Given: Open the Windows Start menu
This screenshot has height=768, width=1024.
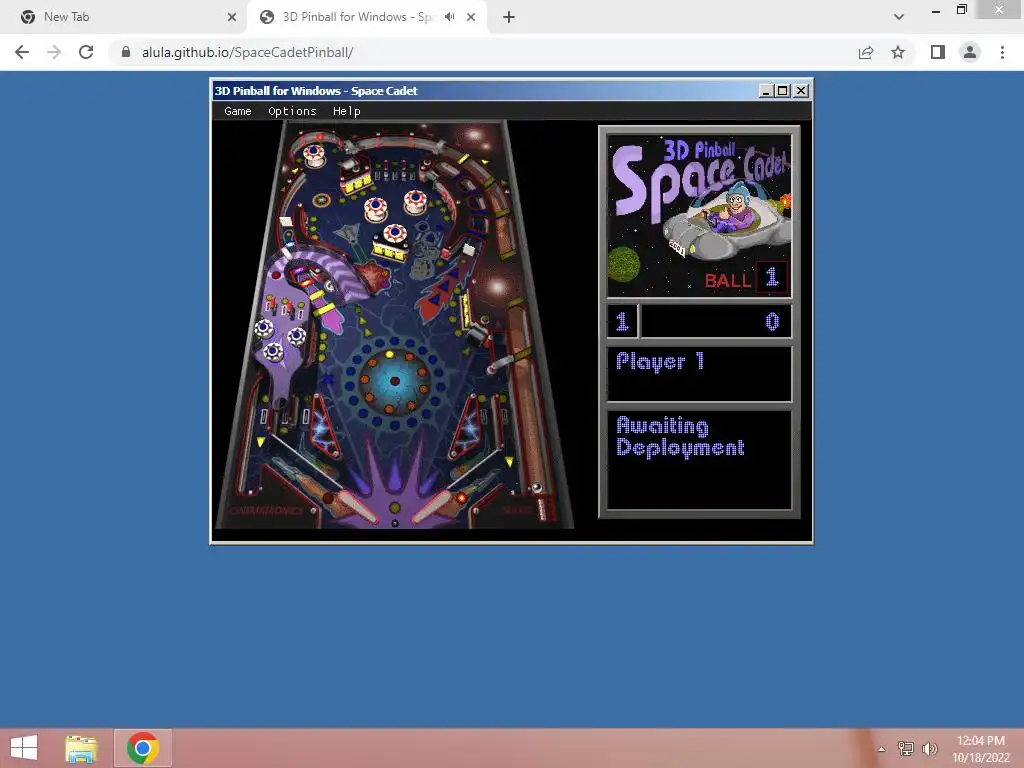Looking at the screenshot, I should pyautogui.click(x=24, y=748).
